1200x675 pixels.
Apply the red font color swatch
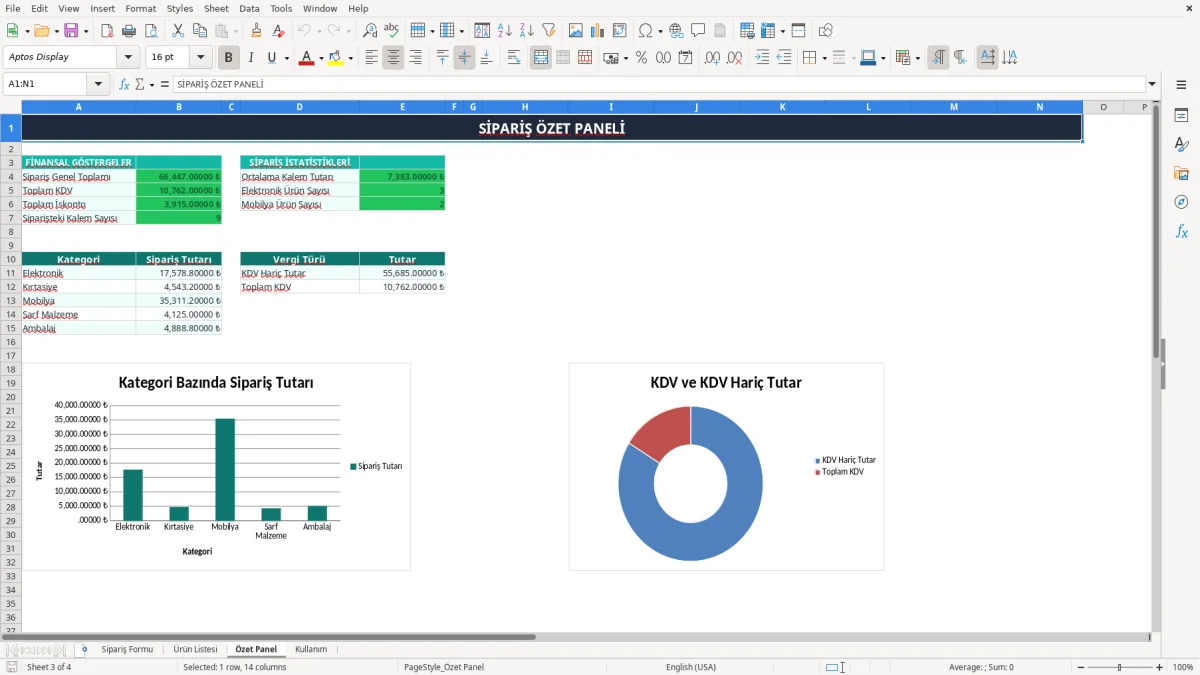pyautogui.click(x=306, y=58)
